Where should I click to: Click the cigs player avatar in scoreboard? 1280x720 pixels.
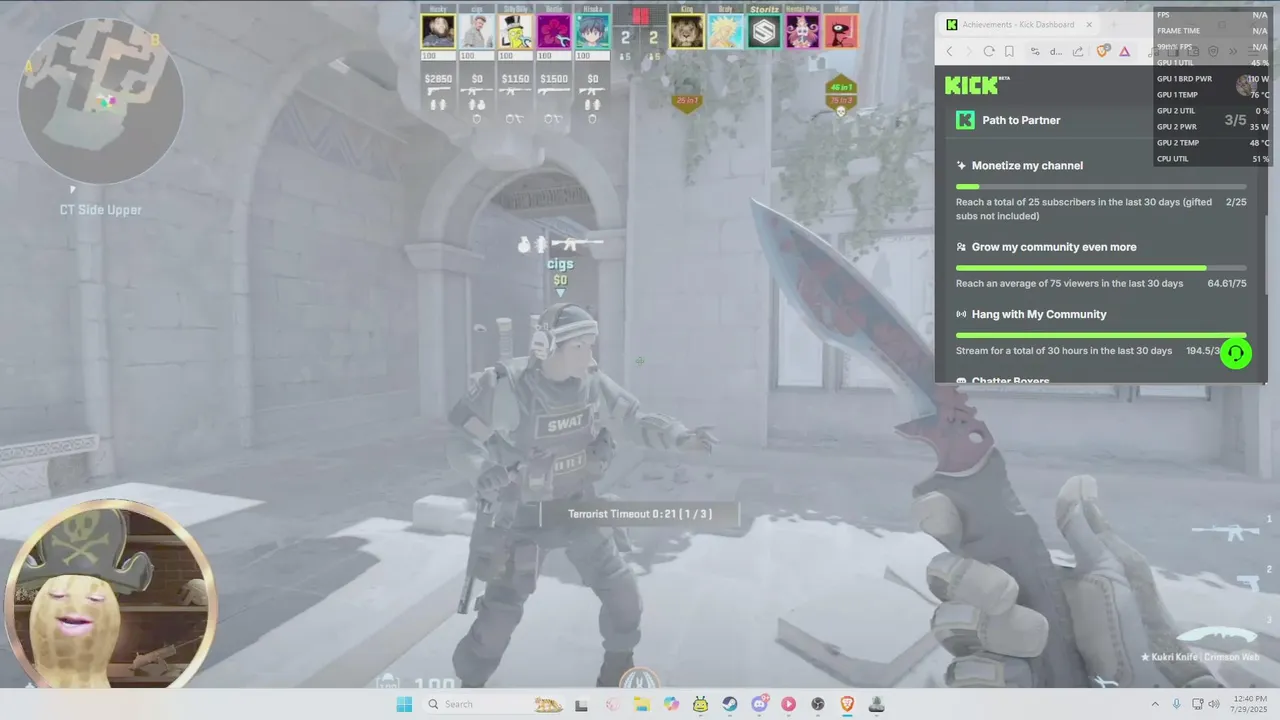(x=477, y=31)
